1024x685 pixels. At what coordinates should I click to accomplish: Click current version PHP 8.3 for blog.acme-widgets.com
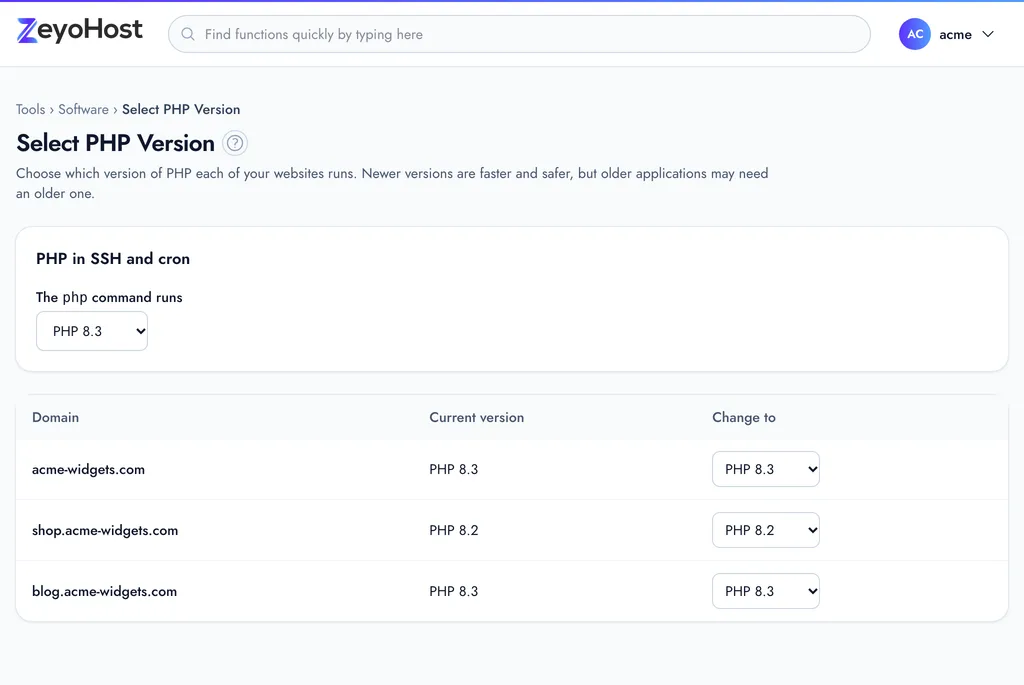(x=454, y=591)
